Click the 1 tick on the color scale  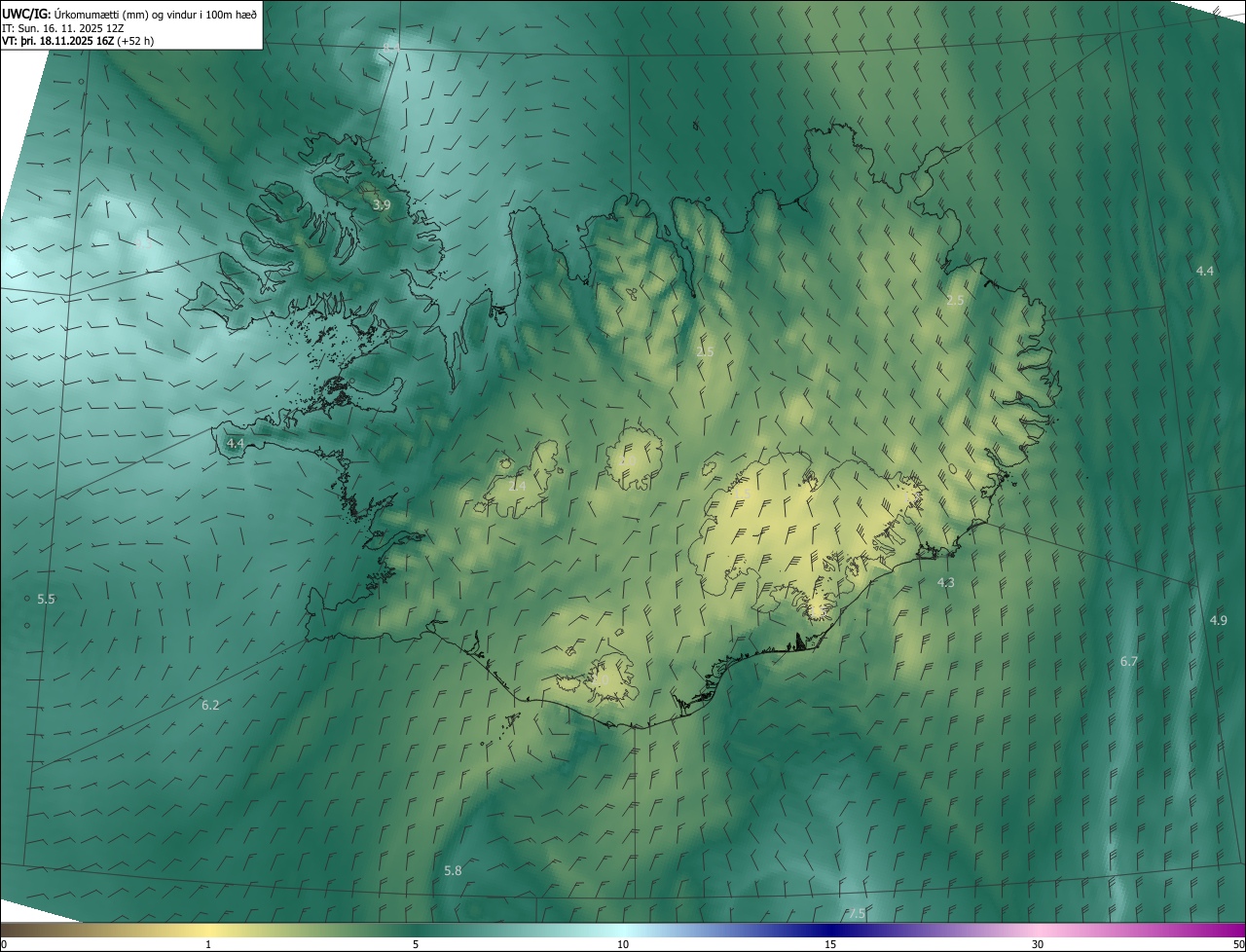(x=208, y=944)
